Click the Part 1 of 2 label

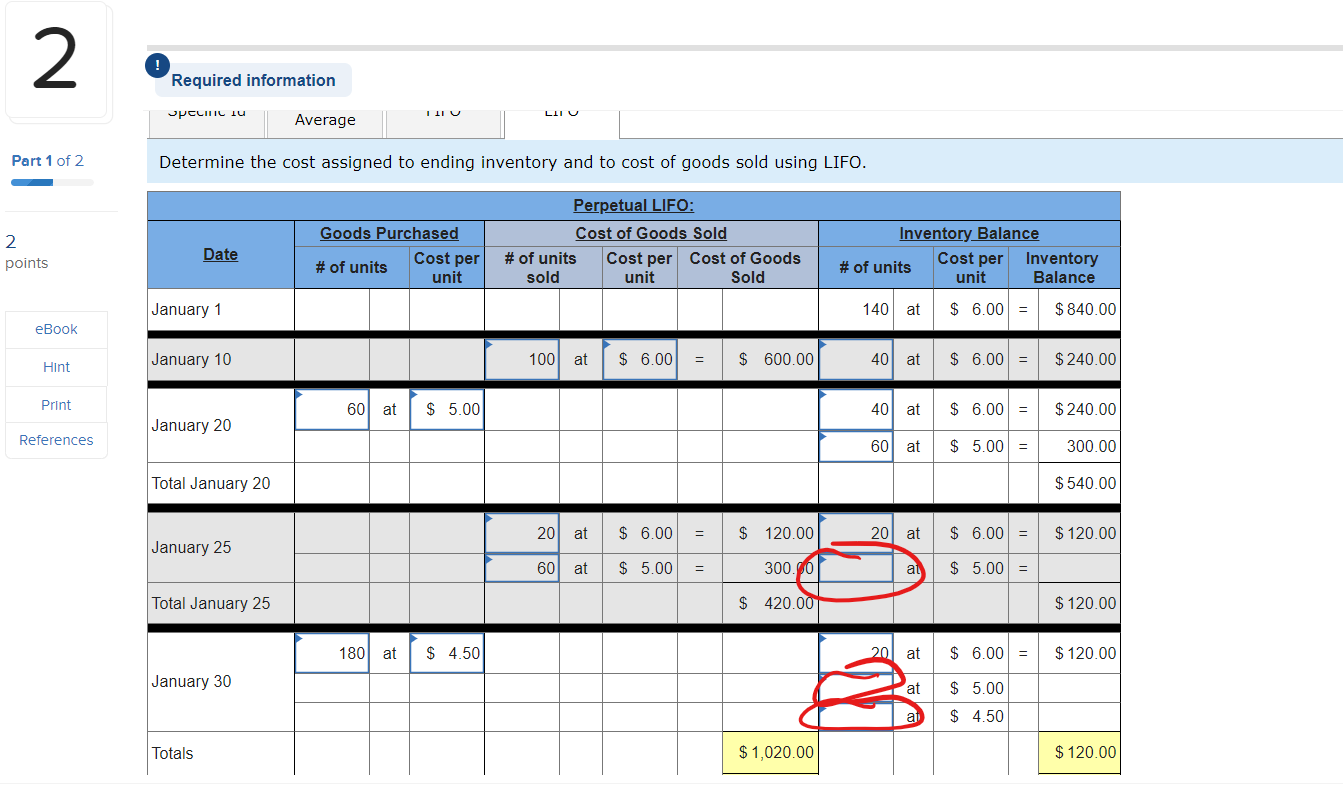click(47, 160)
